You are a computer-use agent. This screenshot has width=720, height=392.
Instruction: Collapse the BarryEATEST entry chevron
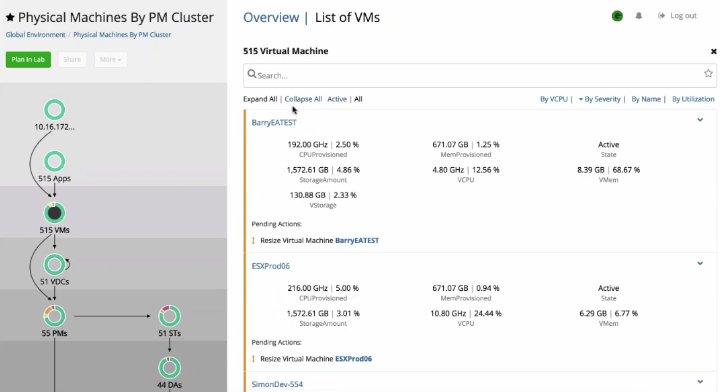tap(700, 120)
